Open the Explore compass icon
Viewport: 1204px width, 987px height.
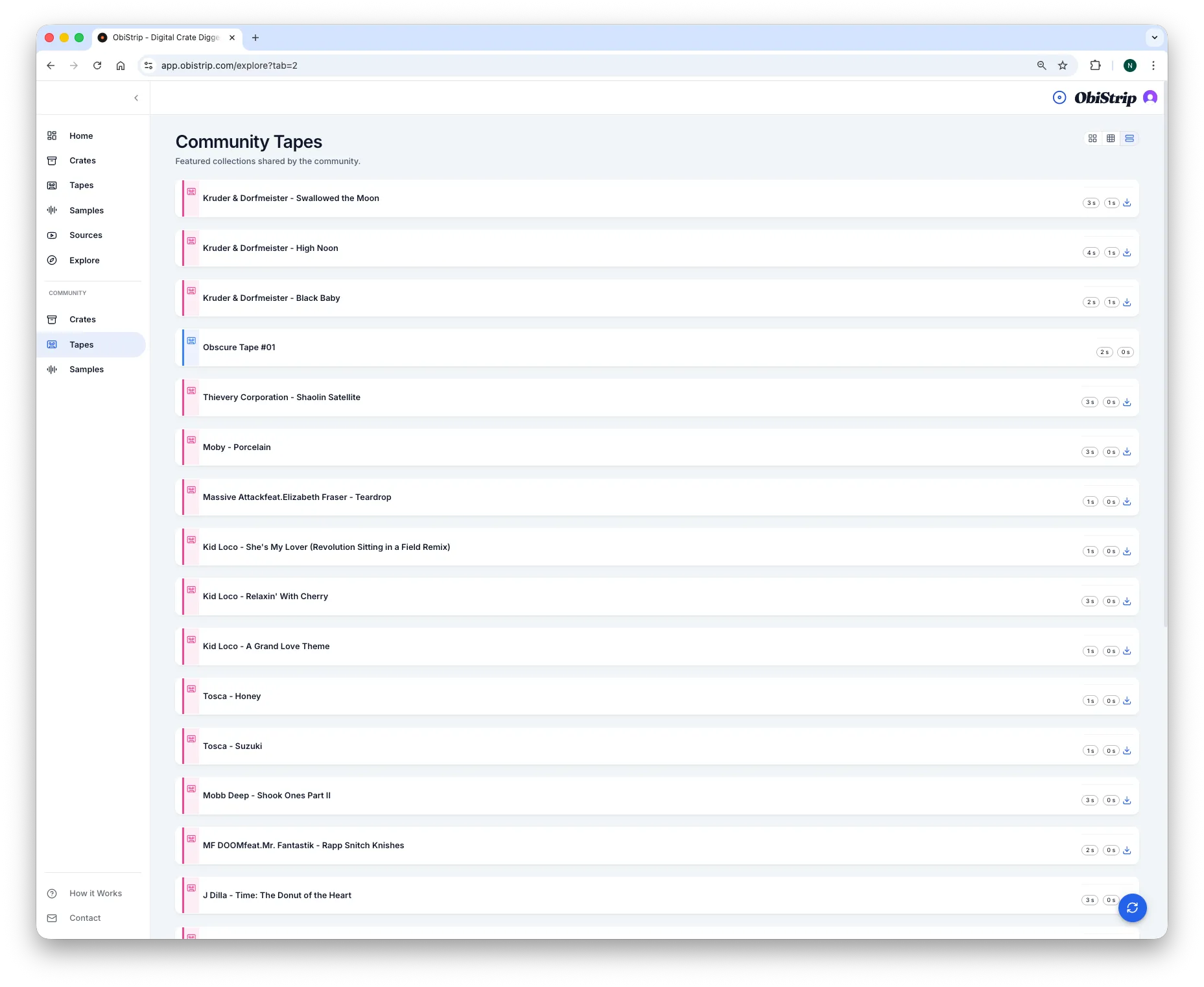click(x=52, y=260)
